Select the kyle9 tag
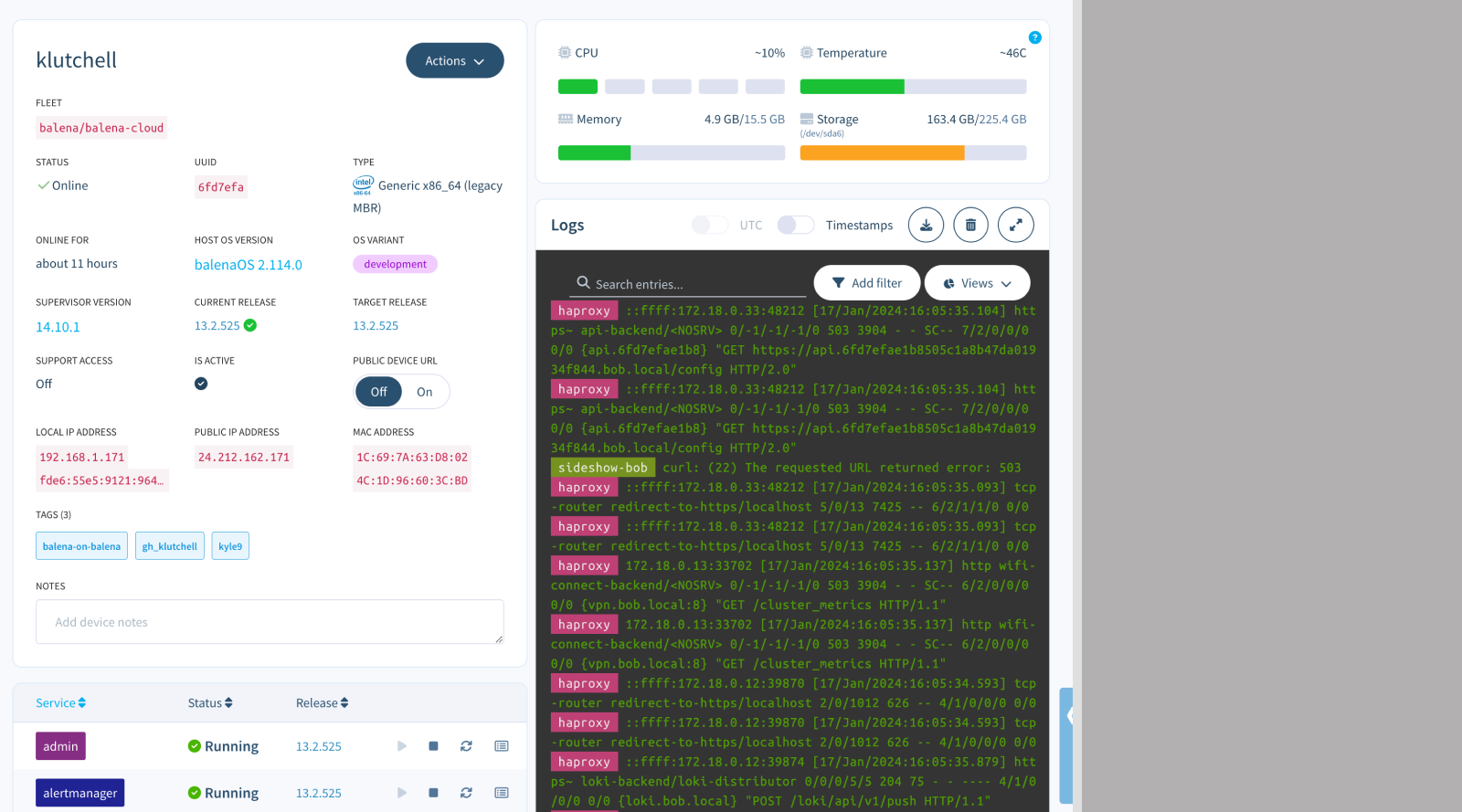The height and width of the screenshot is (812, 1462). pyautogui.click(x=230, y=546)
